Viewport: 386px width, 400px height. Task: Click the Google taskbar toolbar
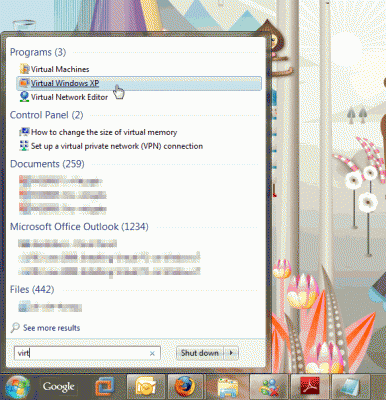(58, 387)
